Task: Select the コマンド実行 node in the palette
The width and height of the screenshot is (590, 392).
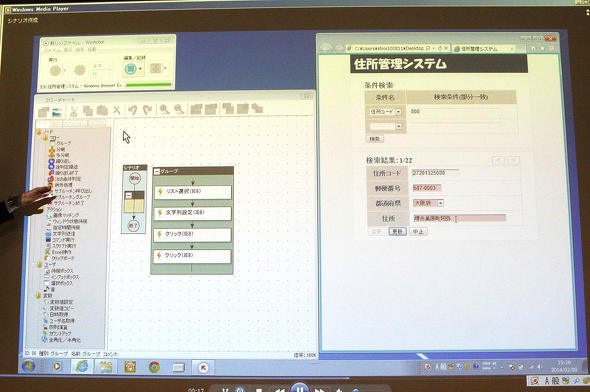Action: [x=60, y=240]
